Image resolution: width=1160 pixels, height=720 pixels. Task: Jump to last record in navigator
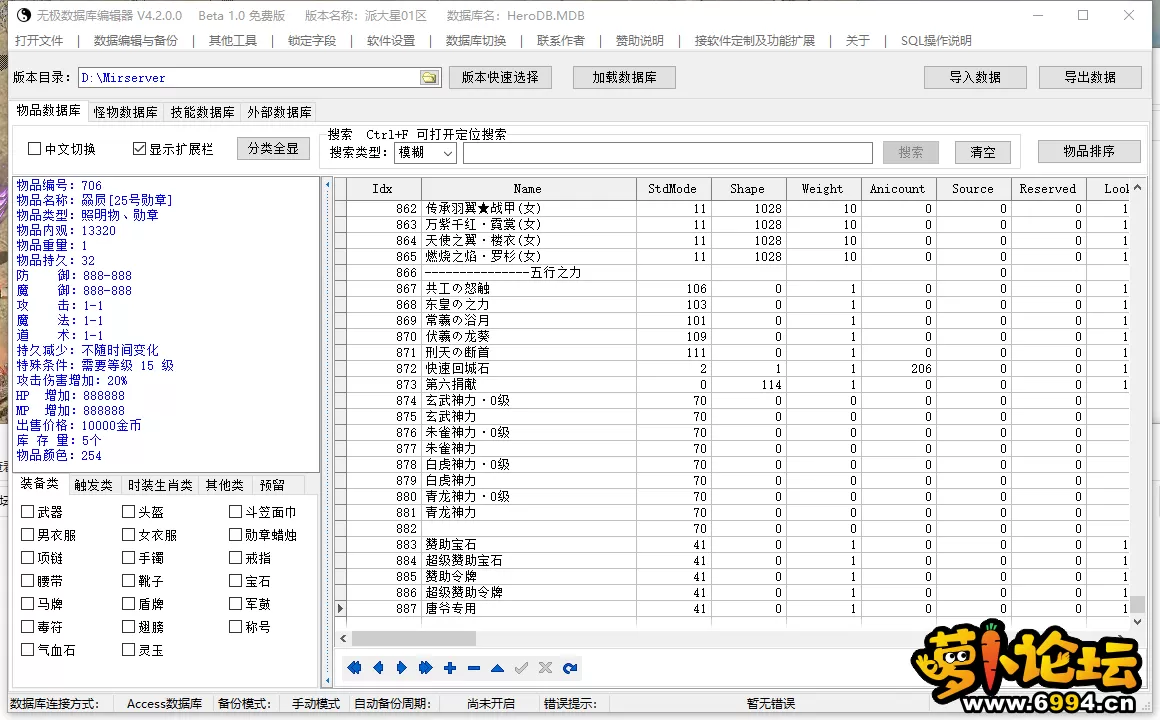pos(425,668)
